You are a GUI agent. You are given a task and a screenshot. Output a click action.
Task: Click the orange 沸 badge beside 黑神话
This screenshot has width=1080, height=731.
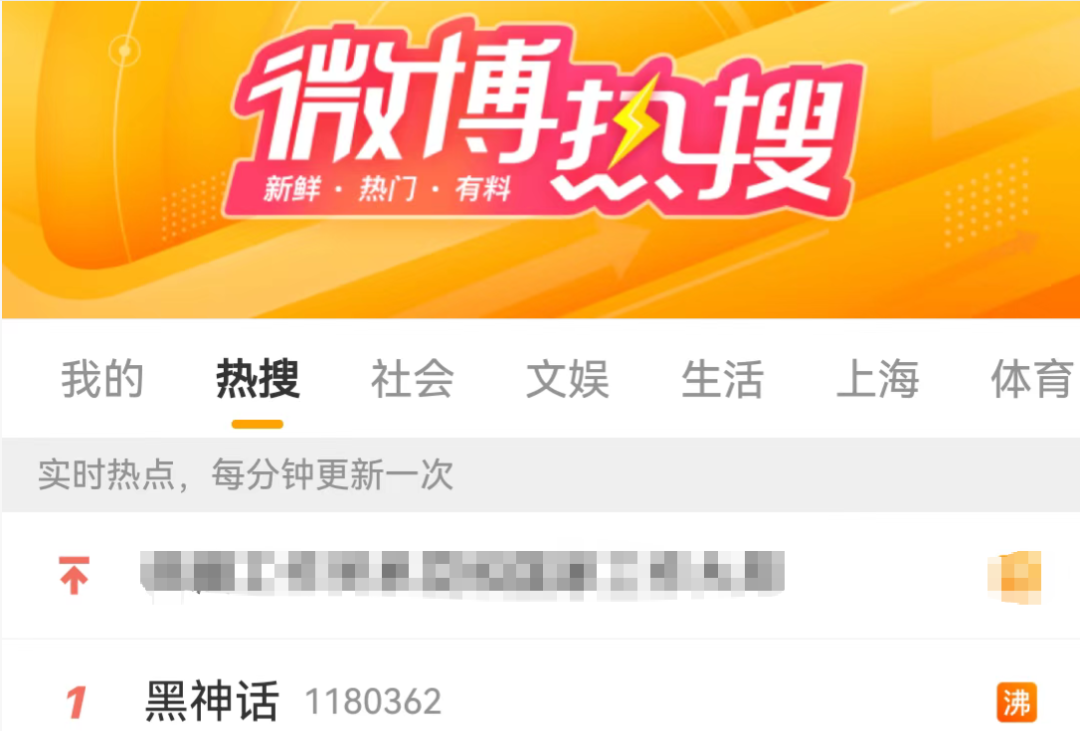(x=1017, y=702)
